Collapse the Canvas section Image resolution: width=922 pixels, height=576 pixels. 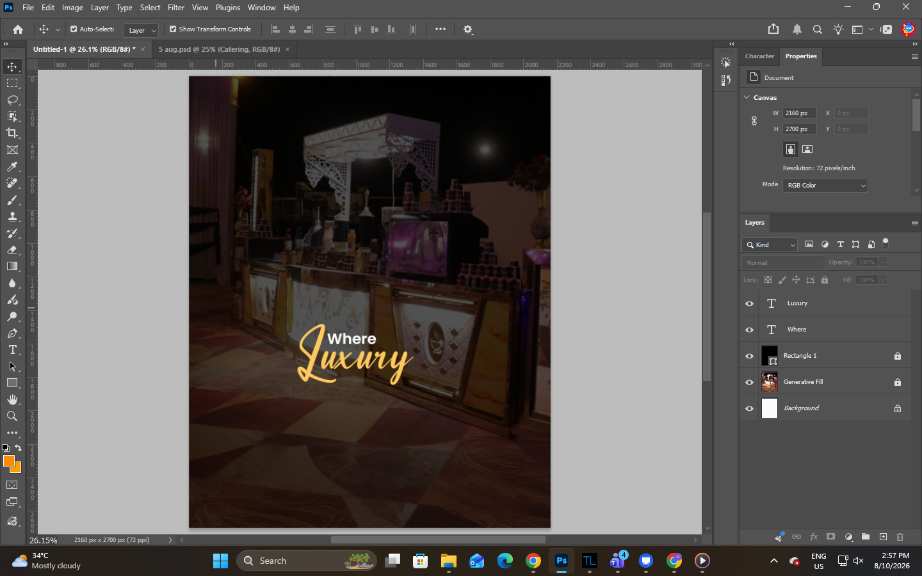pos(747,98)
